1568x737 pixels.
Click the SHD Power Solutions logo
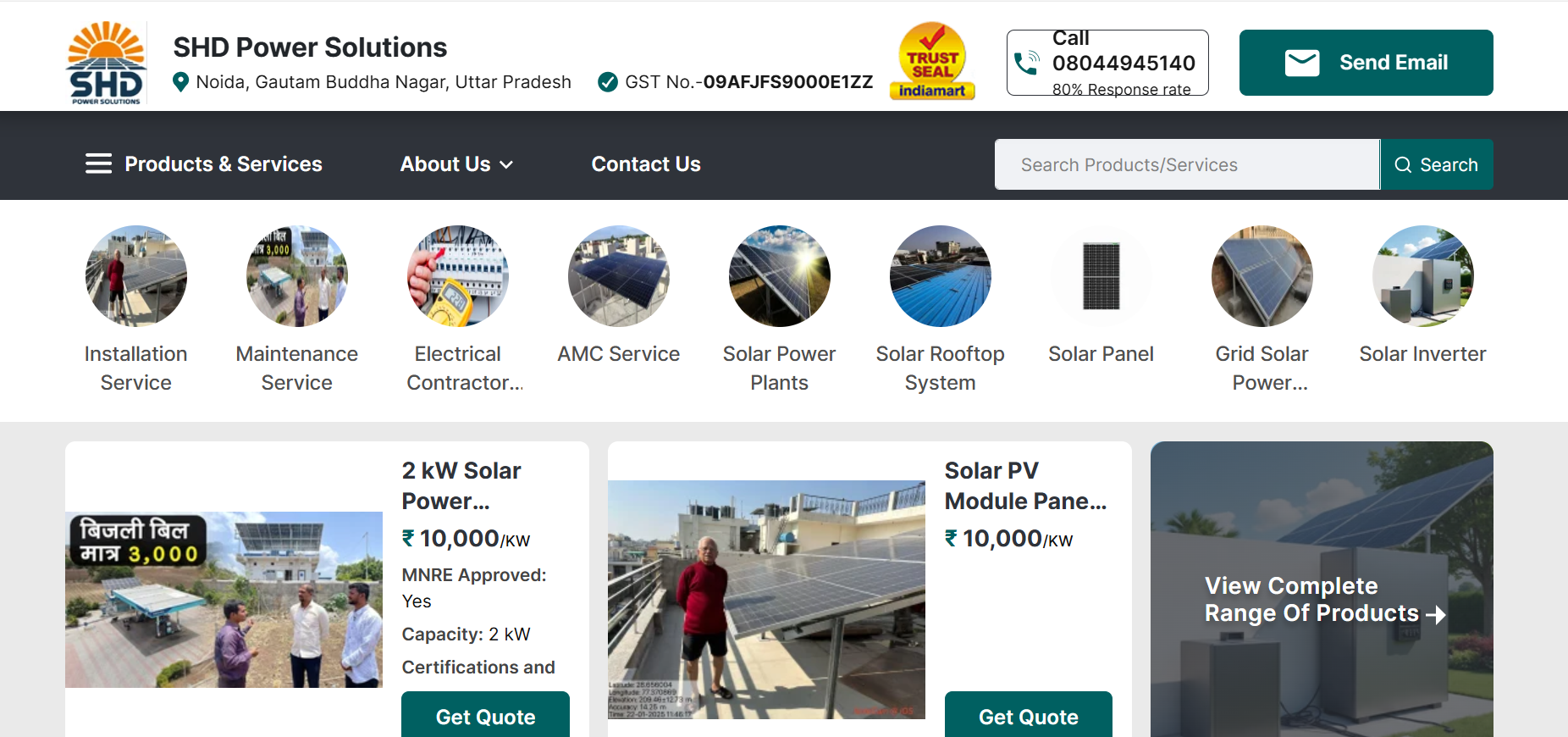tap(105, 61)
